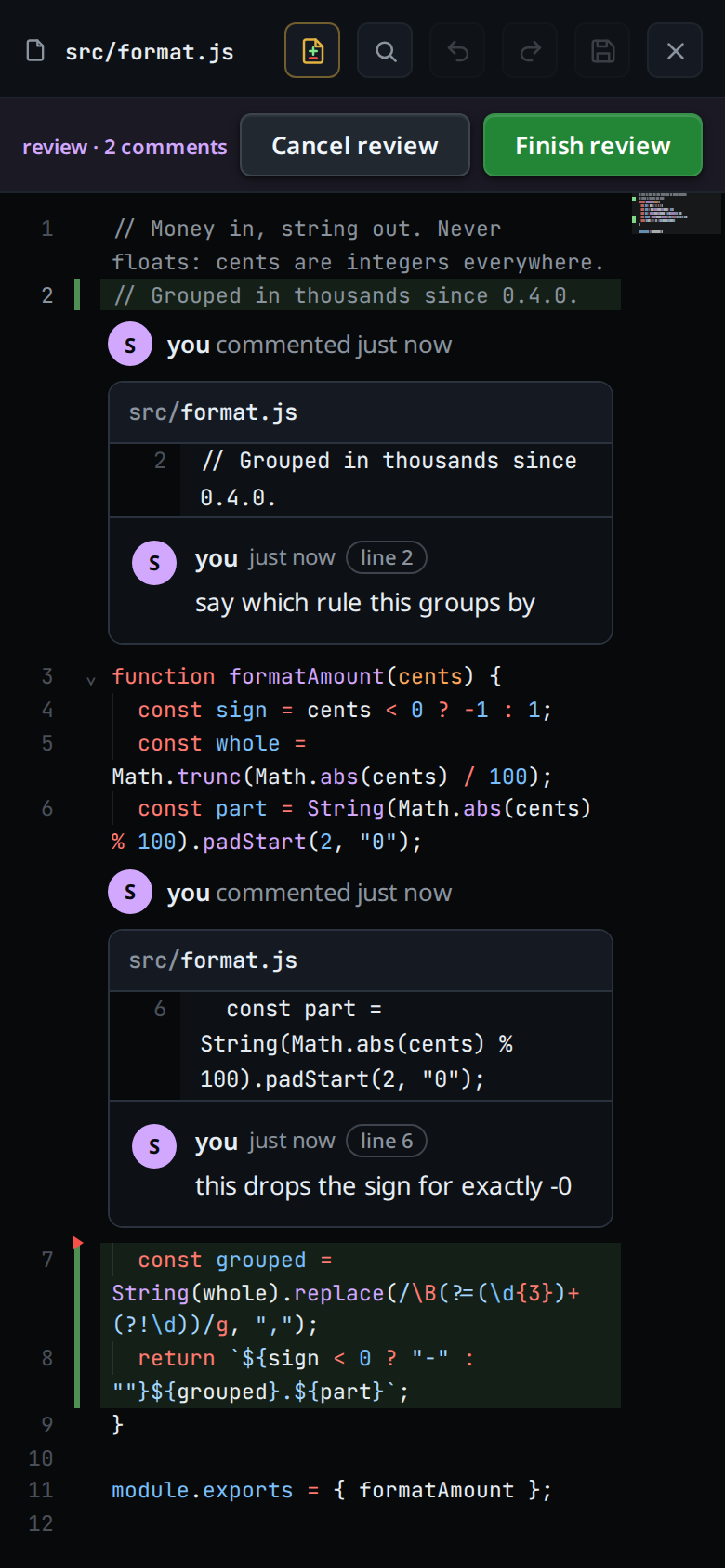Collapse the formatAmount function fold arrow
The height and width of the screenshot is (1568, 725).
[x=90, y=680]
